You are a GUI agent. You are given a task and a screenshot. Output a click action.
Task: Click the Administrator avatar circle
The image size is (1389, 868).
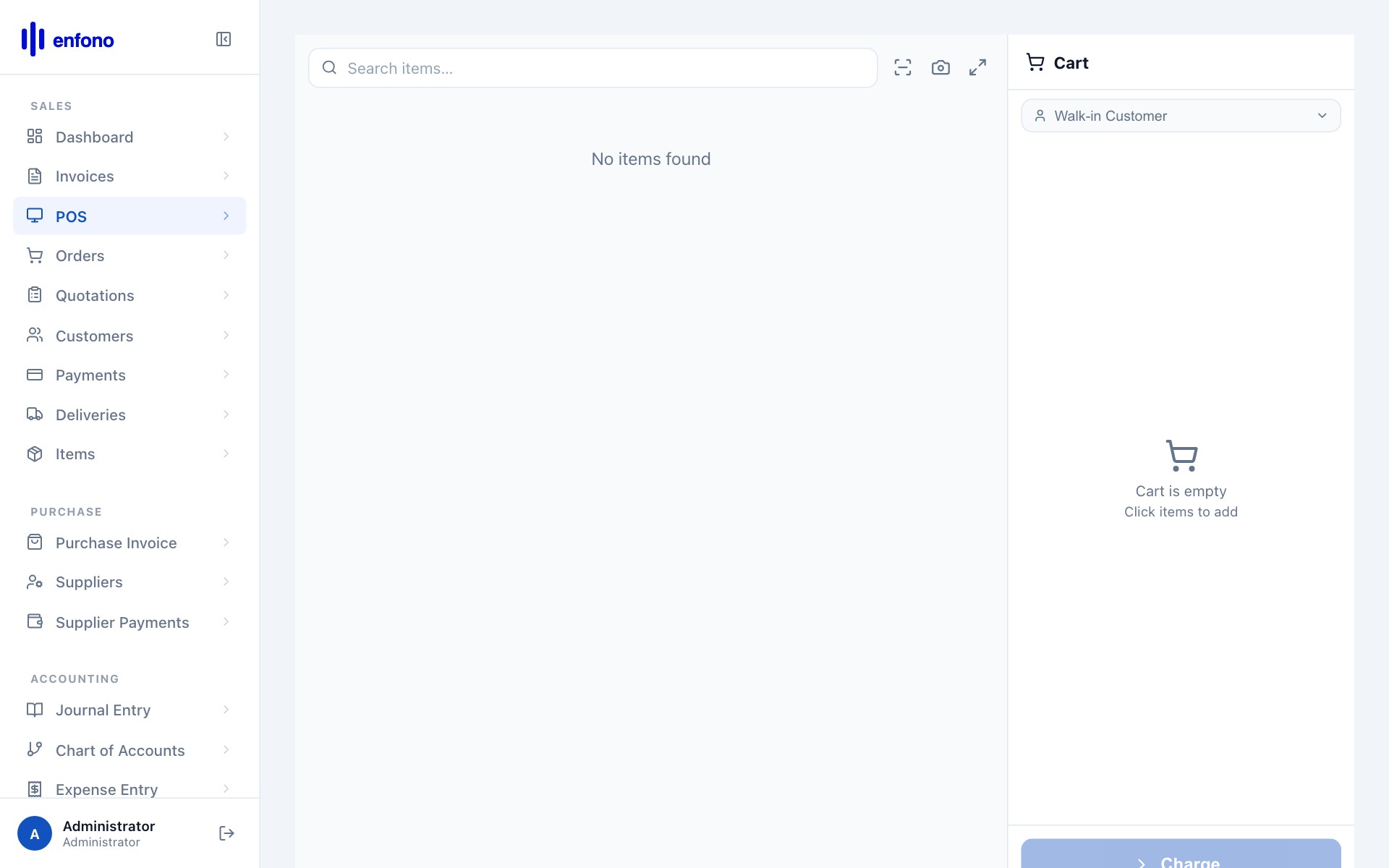[x=34, y=833]
